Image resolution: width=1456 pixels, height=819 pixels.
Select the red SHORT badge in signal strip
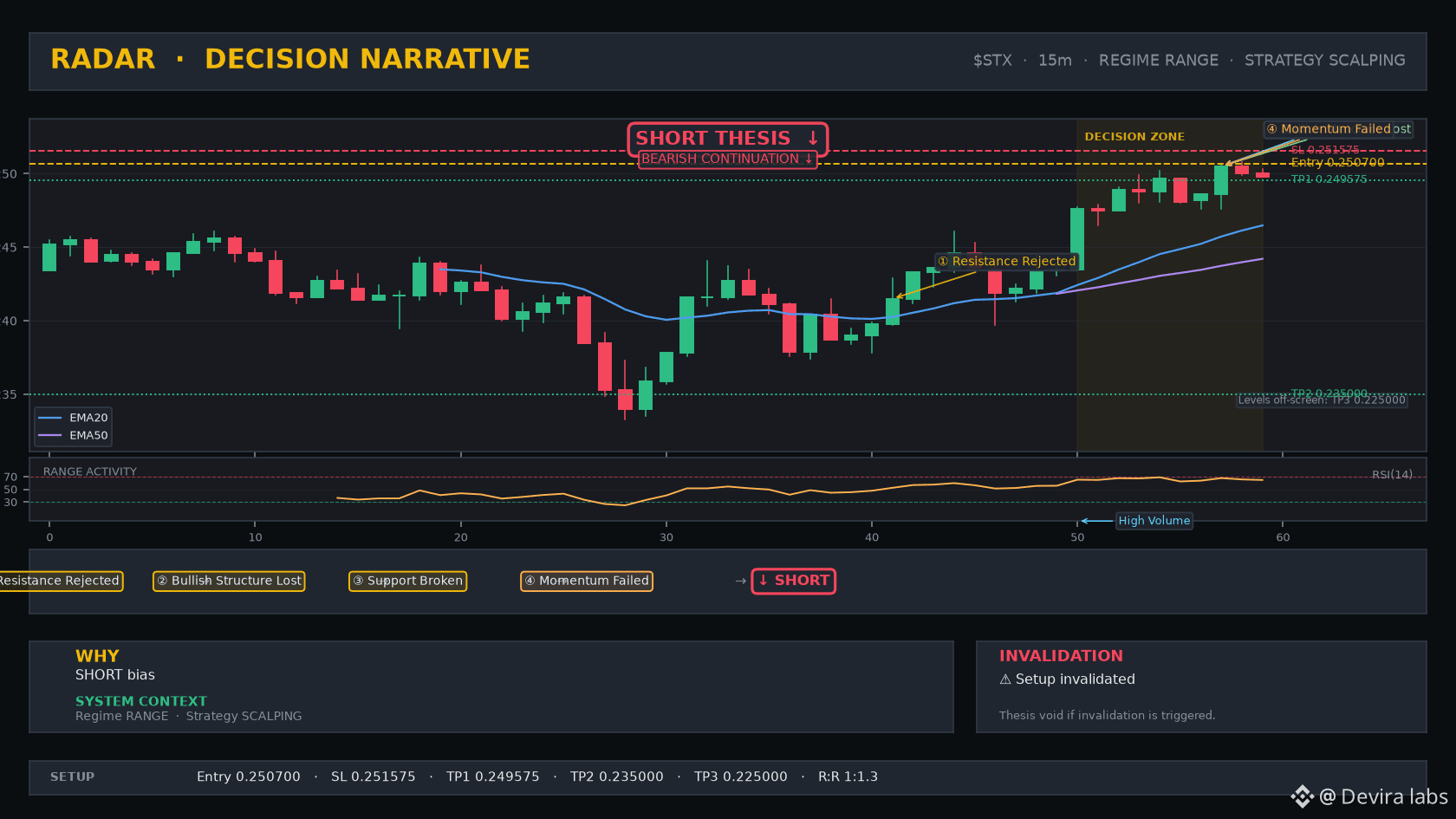click(793, 581)
